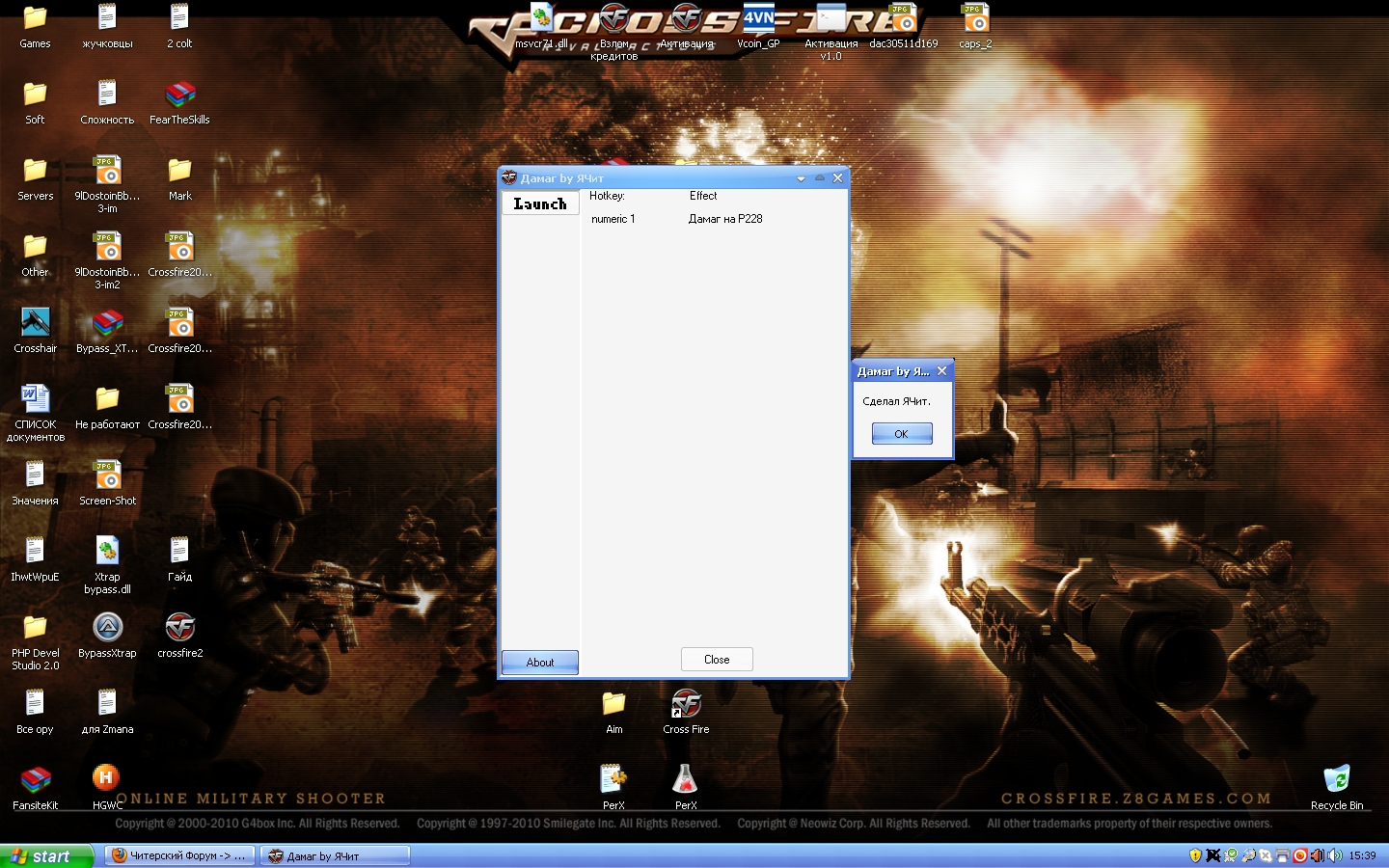
Task: Open the Windows start menu
Action: pyautogui.click(x=47, y=855)
